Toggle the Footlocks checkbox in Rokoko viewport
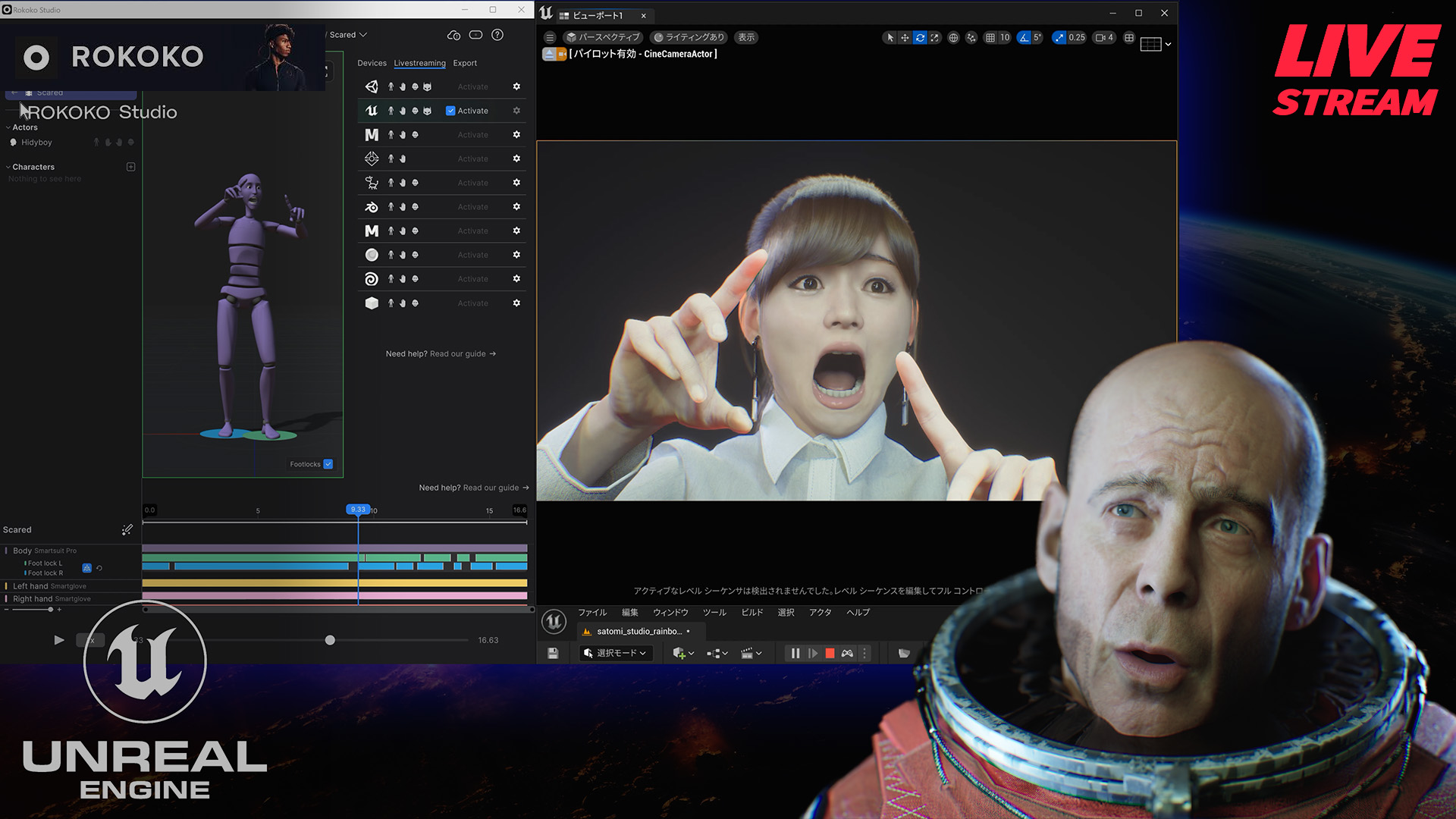This screenshot has width=1456, height=819. (328, 464)
